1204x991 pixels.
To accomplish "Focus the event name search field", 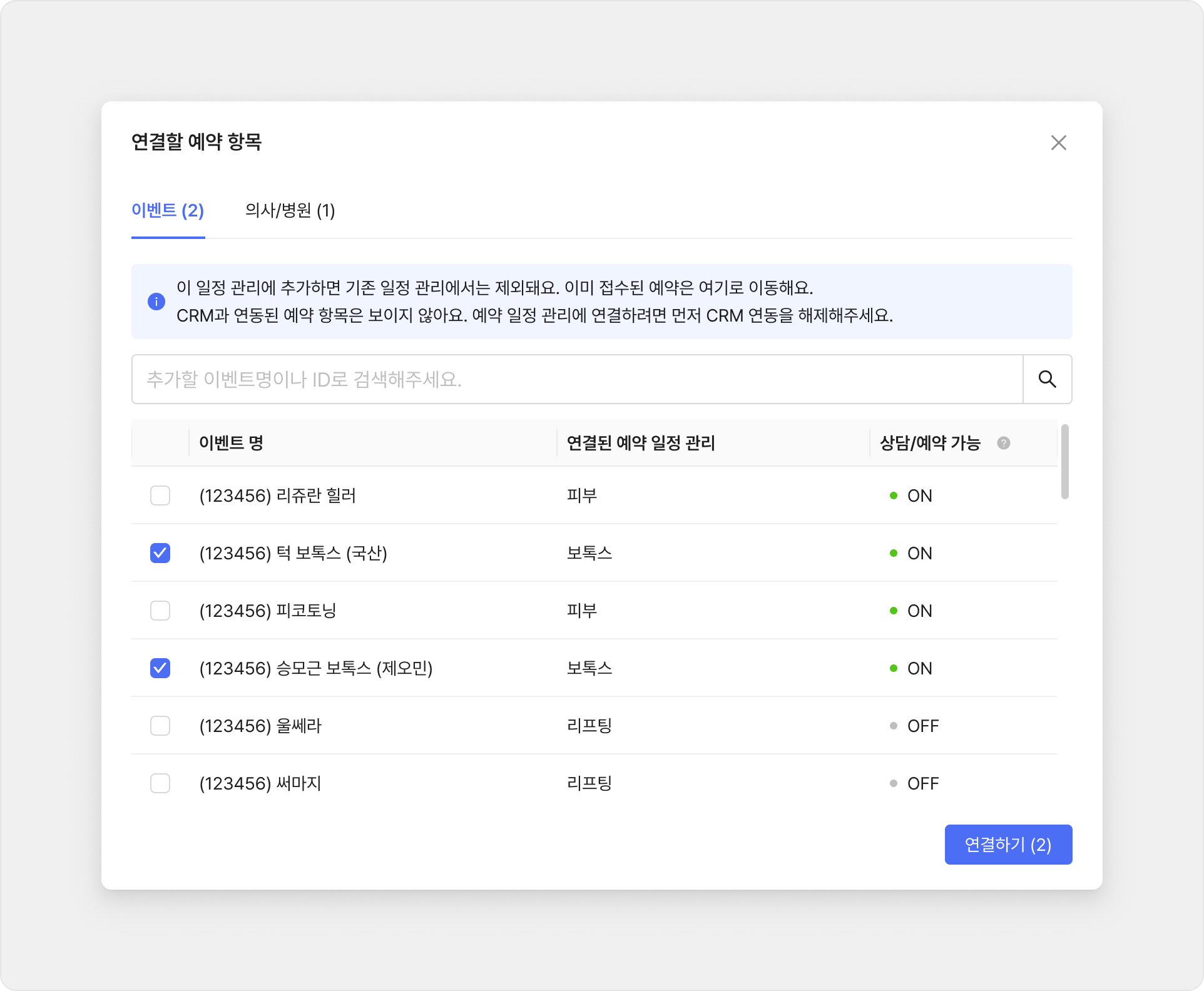I will click(x=576, y=379).
